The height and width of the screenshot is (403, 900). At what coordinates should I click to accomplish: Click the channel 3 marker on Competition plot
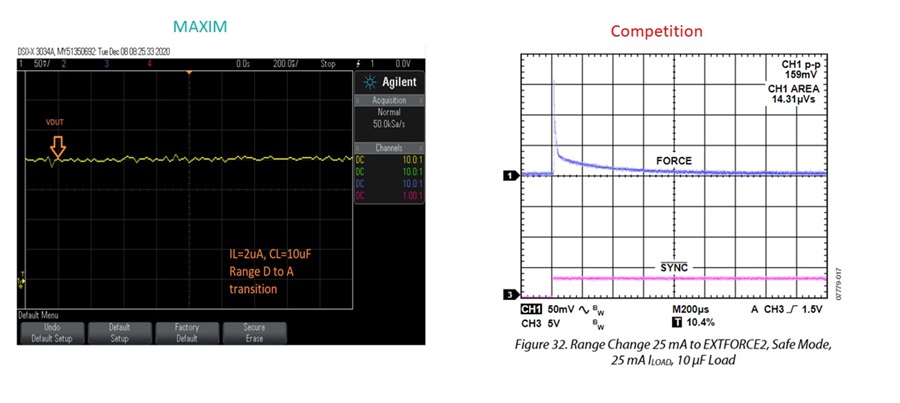(509, 295)
